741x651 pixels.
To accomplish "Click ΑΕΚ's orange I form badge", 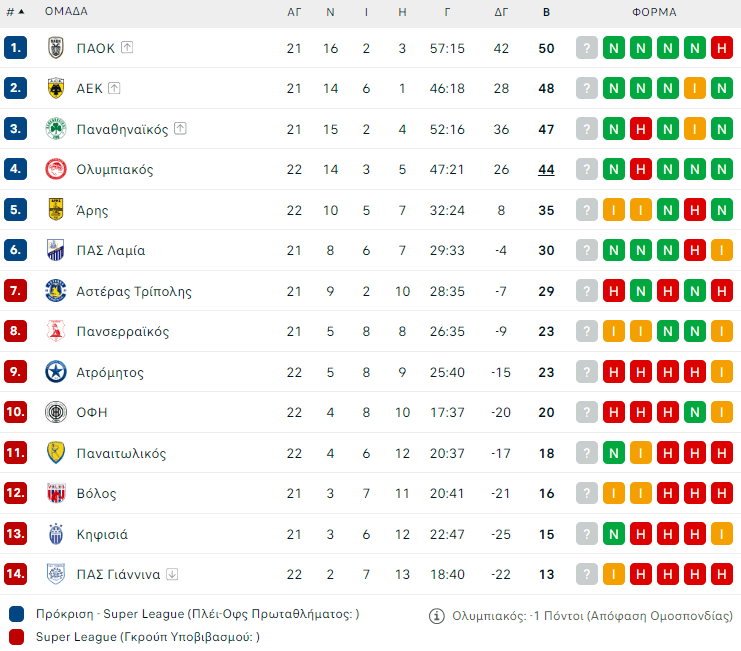I will coord(695,88).
